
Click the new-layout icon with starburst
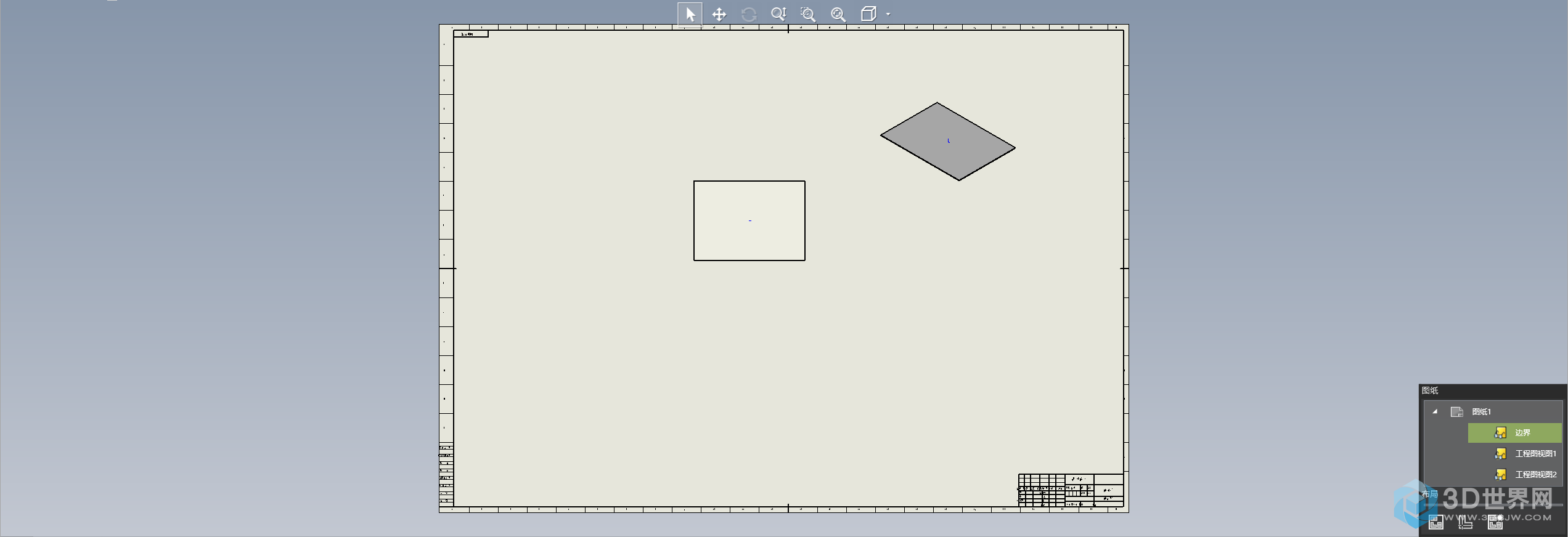coord(1495,522)
